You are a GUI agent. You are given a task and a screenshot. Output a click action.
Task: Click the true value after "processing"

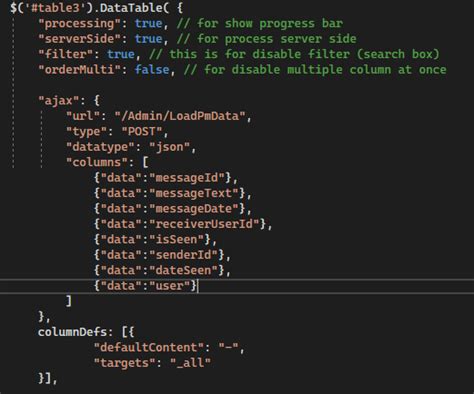148,23
